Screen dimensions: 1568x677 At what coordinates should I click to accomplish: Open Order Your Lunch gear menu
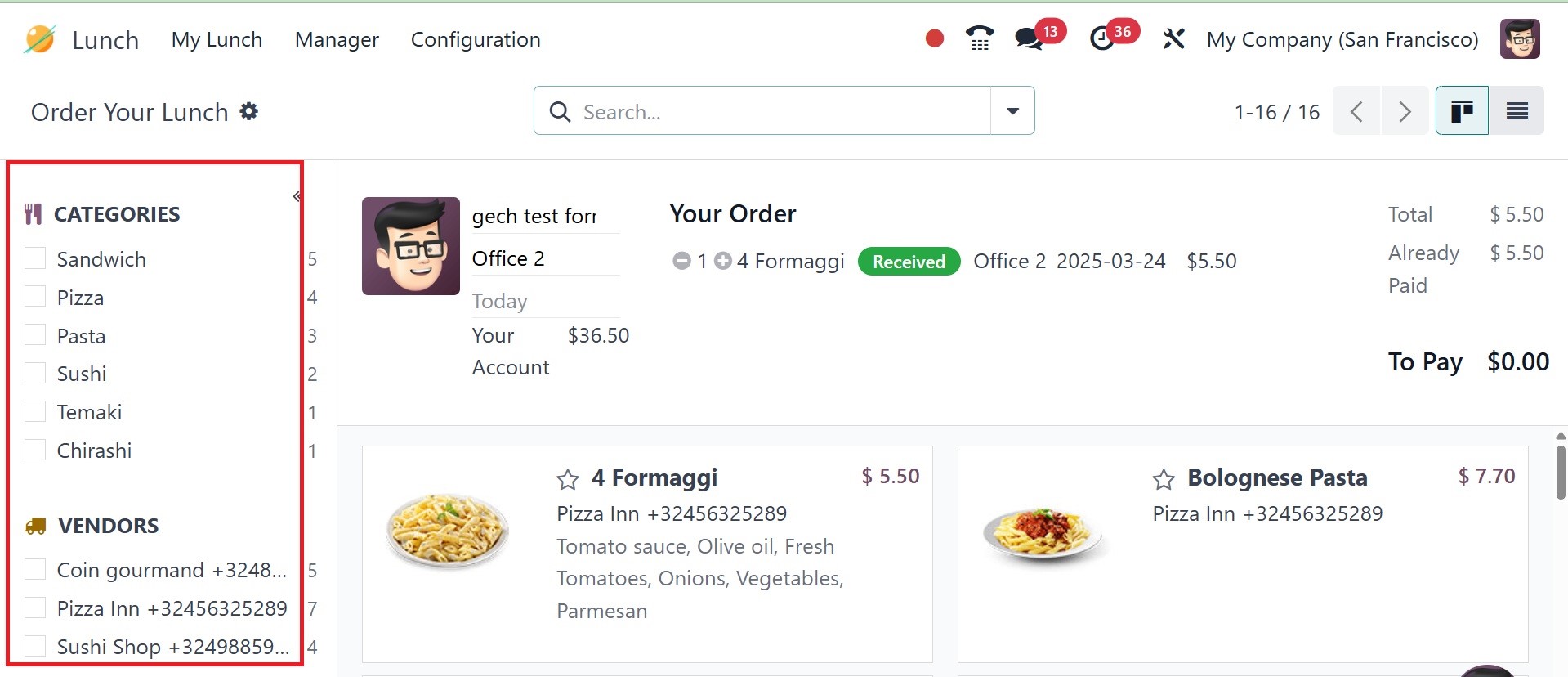pos(249,111)
